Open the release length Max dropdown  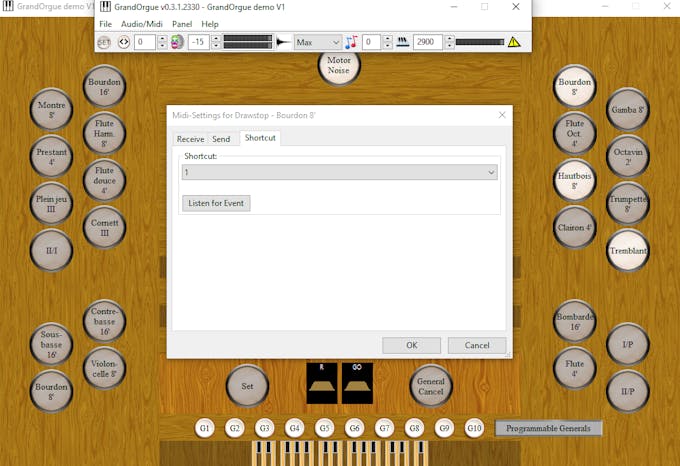click(318, 42)
